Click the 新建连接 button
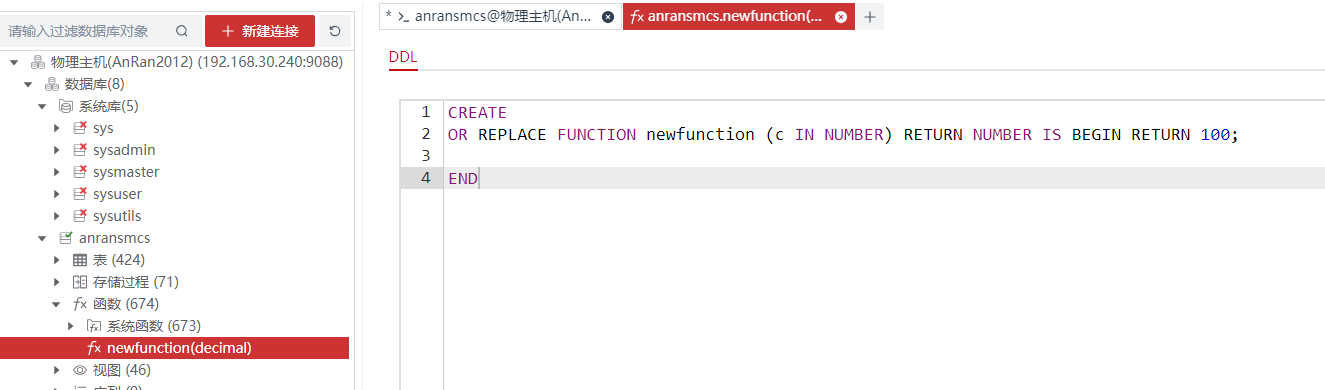 260,31
